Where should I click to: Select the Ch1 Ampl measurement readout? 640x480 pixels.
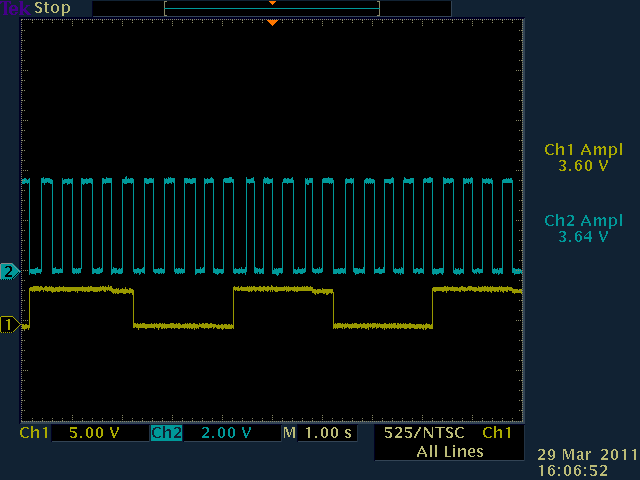(583, 158)
